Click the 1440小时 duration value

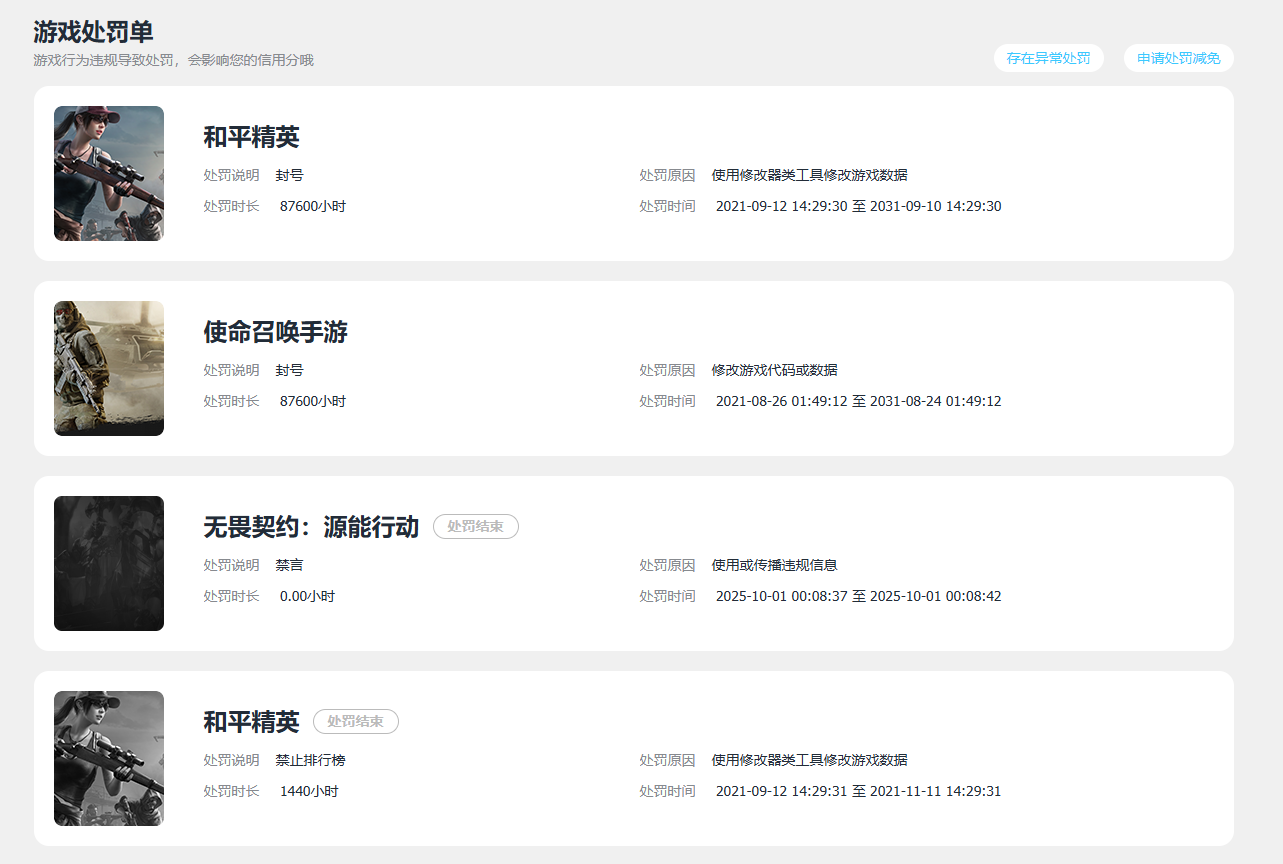tap(309, 791)
